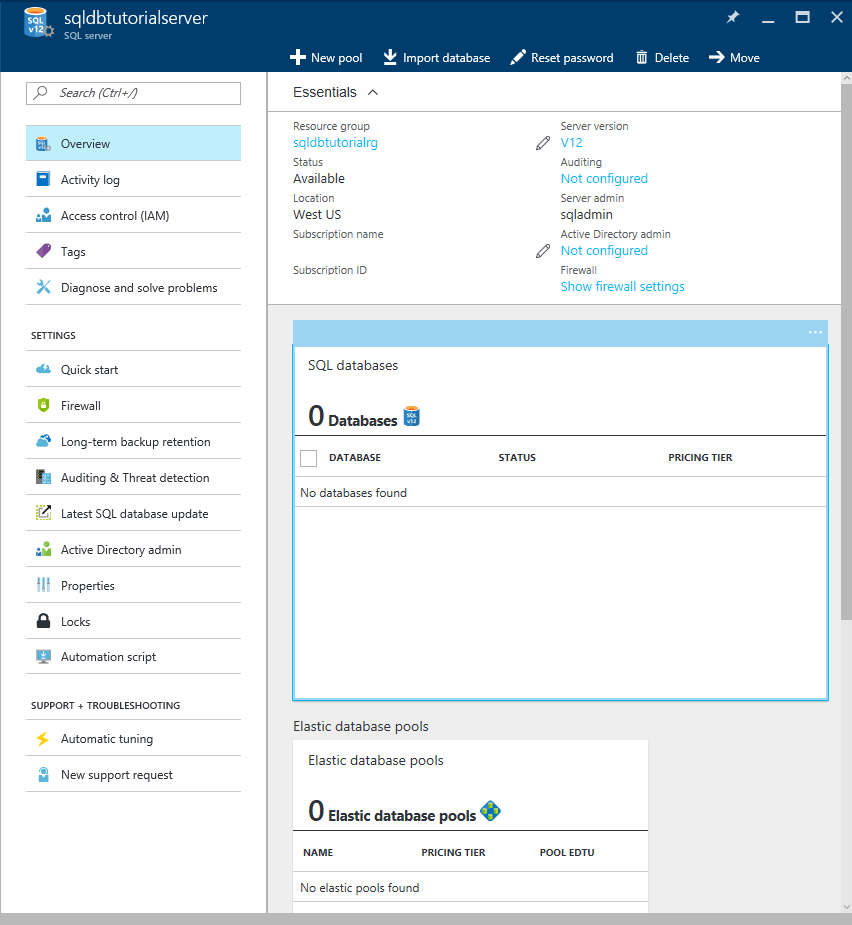
Task: Click the STATUS column header
Action: 517,458
